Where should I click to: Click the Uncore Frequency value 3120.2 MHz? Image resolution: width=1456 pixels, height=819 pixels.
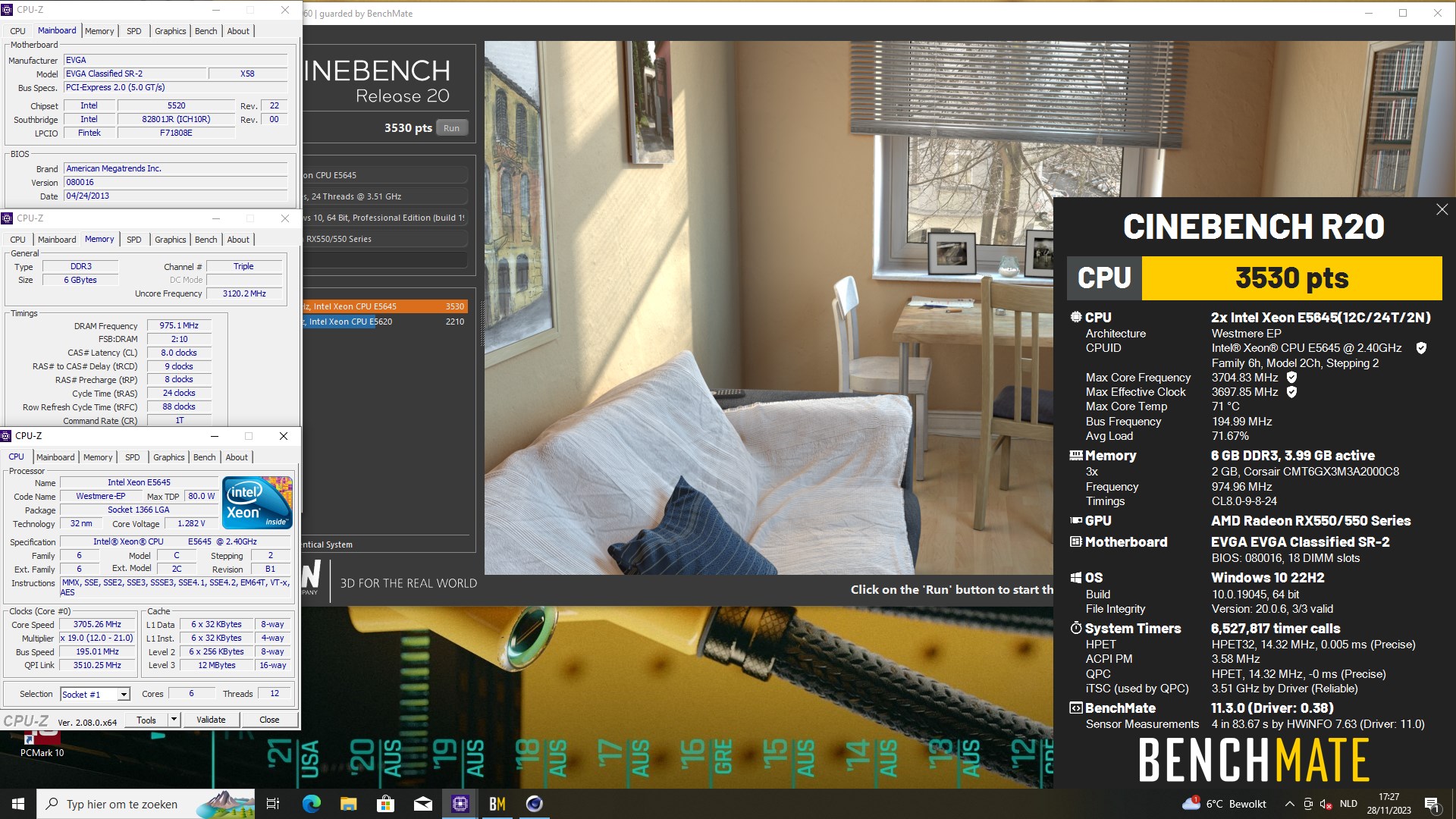click(244, 293)
